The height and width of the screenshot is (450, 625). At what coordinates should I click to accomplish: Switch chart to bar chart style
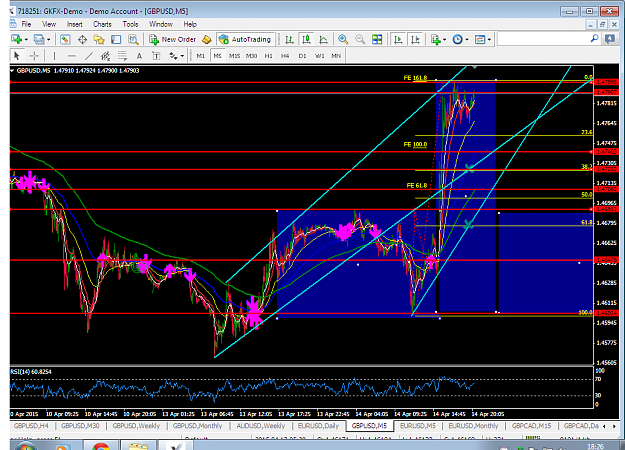tap(289, 39)
